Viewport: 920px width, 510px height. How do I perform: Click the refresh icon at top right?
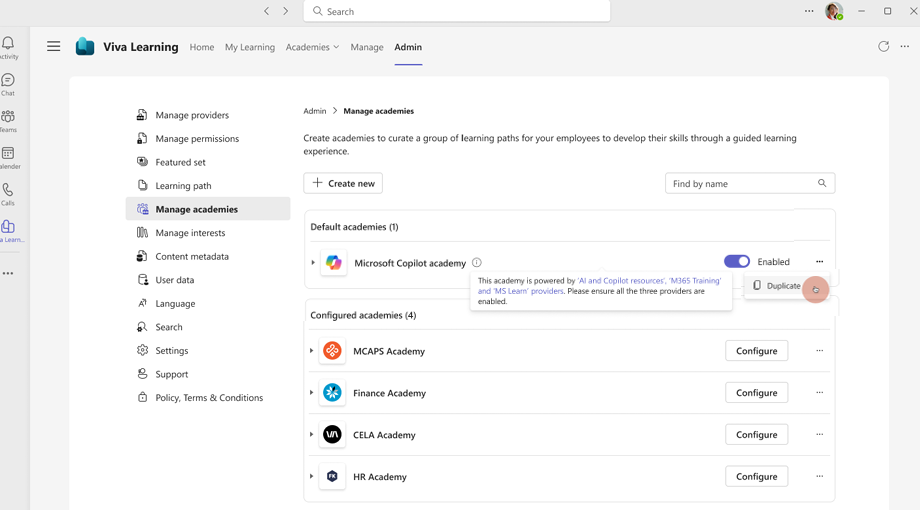883,47
